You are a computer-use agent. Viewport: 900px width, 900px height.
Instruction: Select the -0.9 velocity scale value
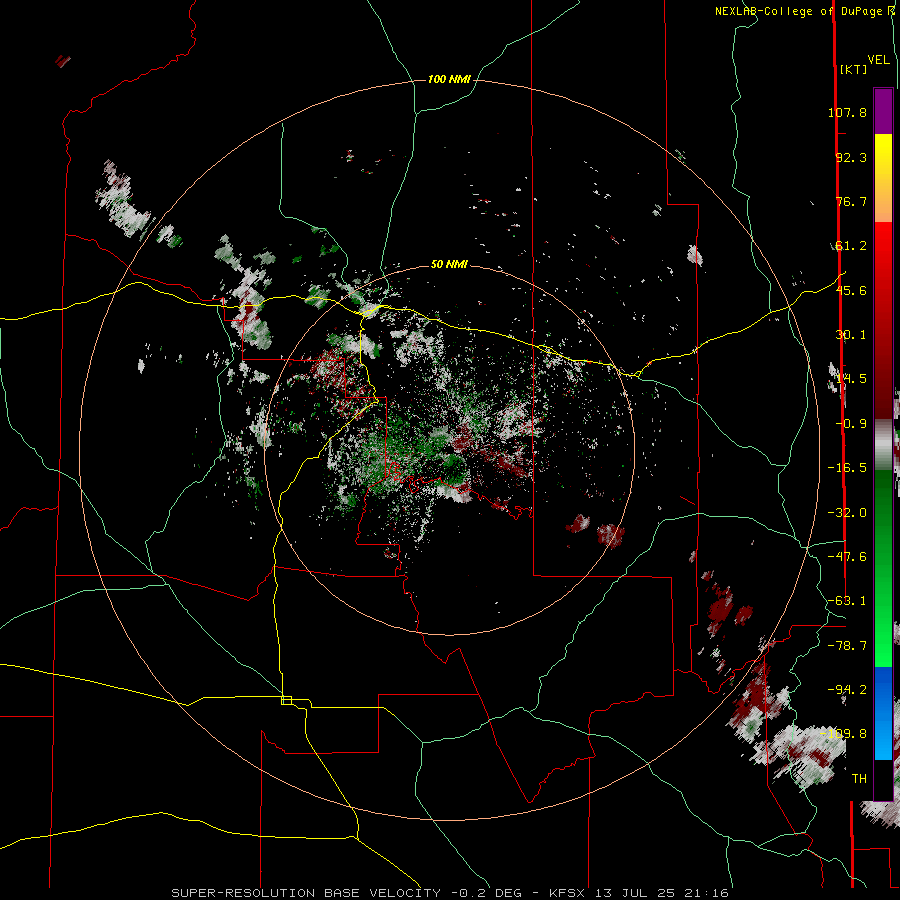(851, 424)
